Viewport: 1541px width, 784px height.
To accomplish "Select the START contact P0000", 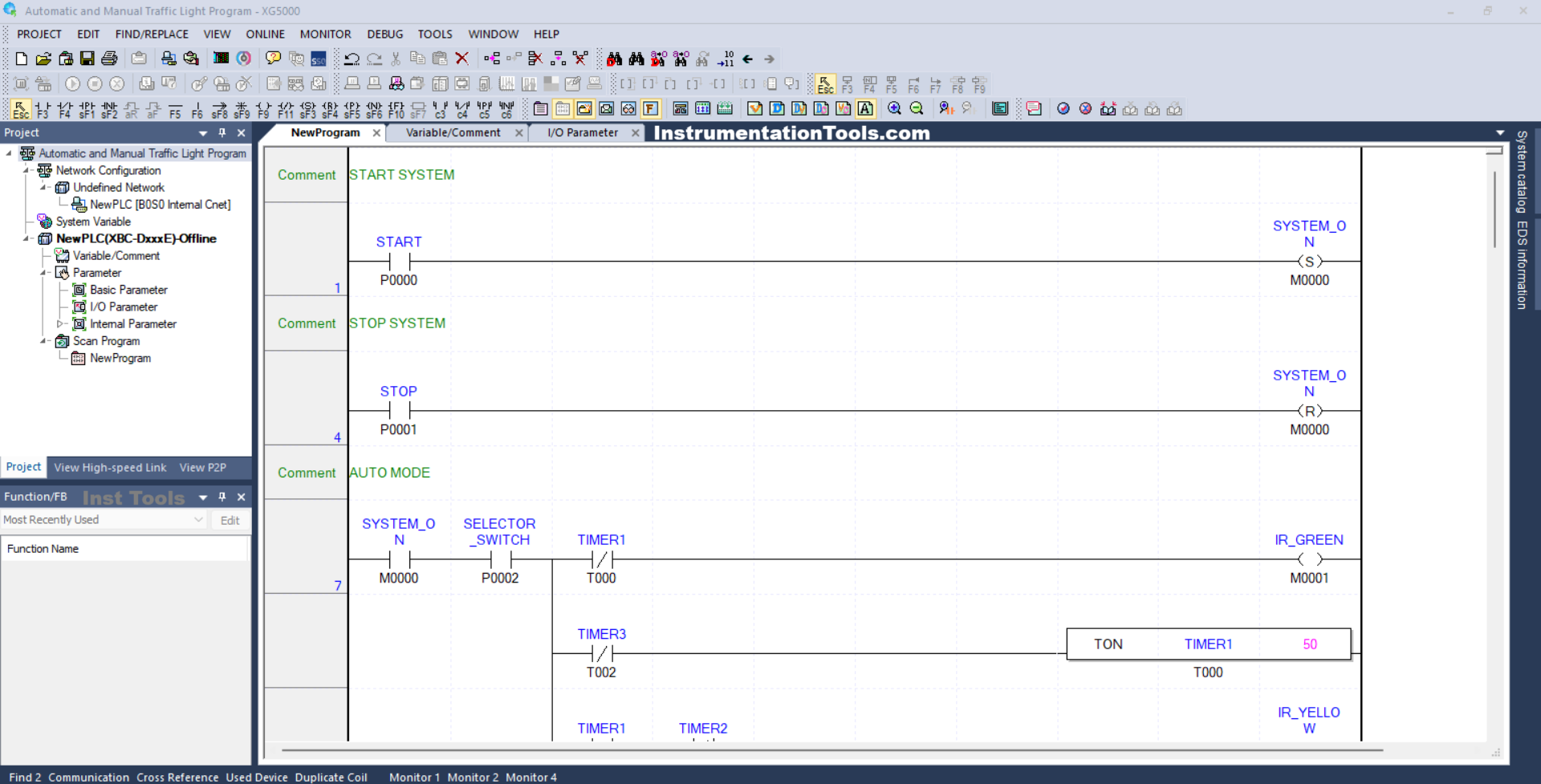I will (x=399, y=262).
